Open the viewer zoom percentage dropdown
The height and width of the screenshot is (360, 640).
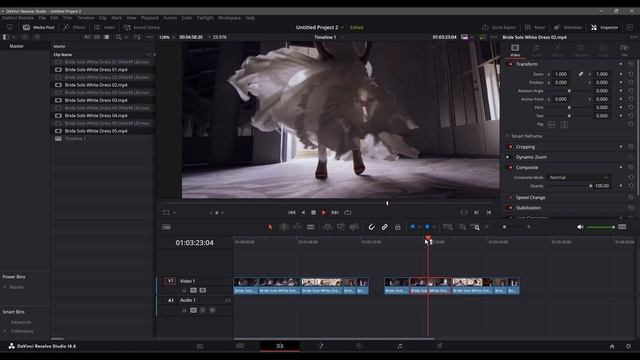[167, 37]
